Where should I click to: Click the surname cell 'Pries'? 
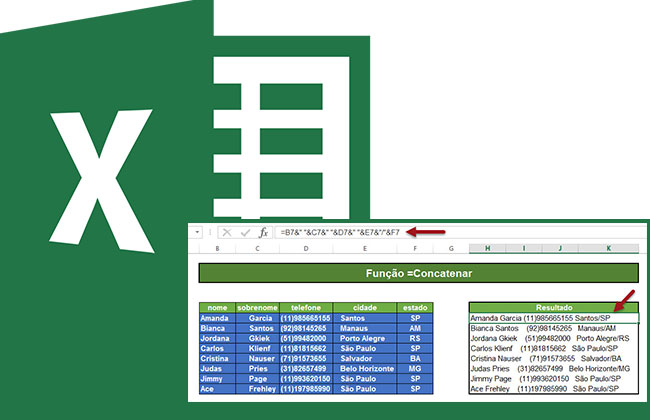(257, 369)
